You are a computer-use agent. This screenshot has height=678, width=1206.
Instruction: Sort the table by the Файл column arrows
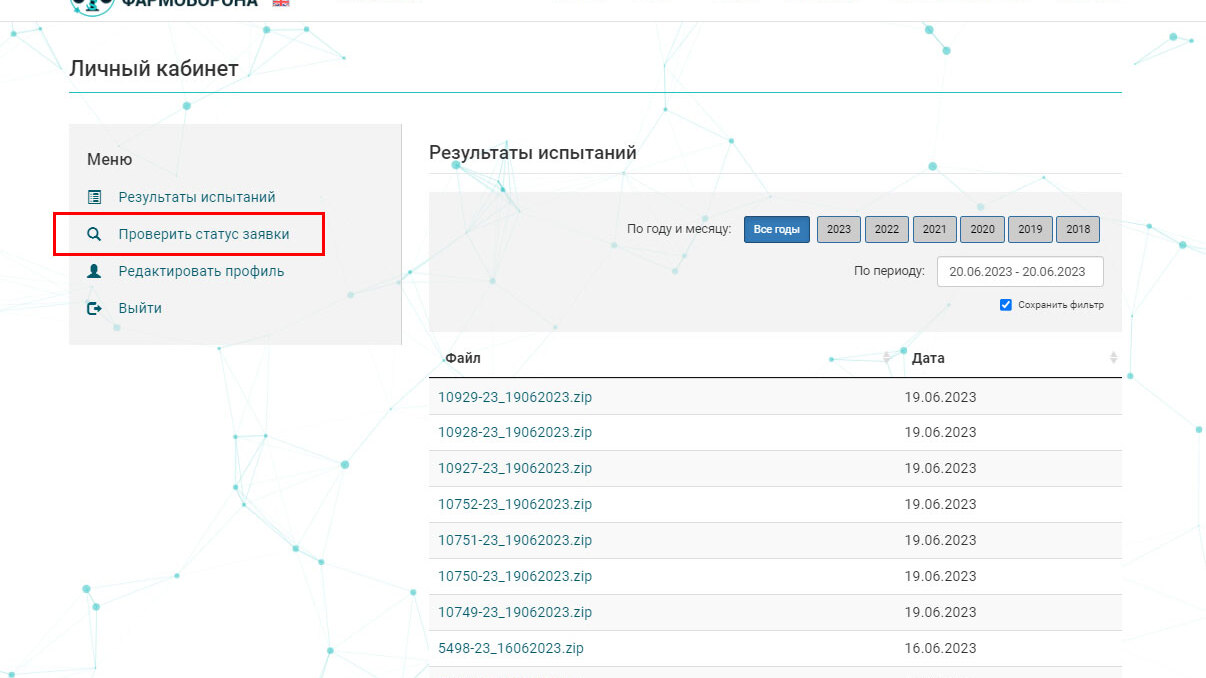click(x=887, y=358)
